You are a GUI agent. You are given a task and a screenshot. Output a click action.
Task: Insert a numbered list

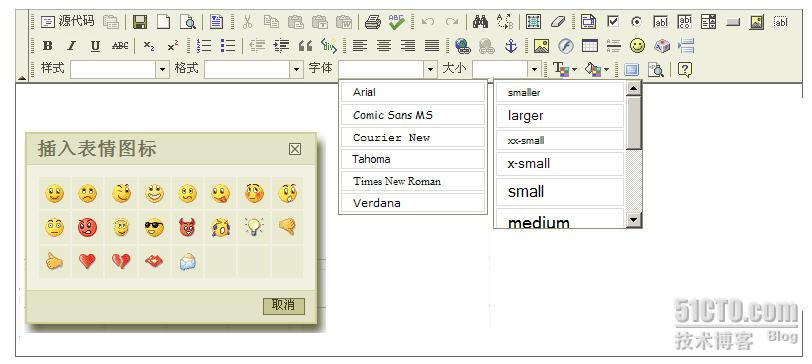204,46
